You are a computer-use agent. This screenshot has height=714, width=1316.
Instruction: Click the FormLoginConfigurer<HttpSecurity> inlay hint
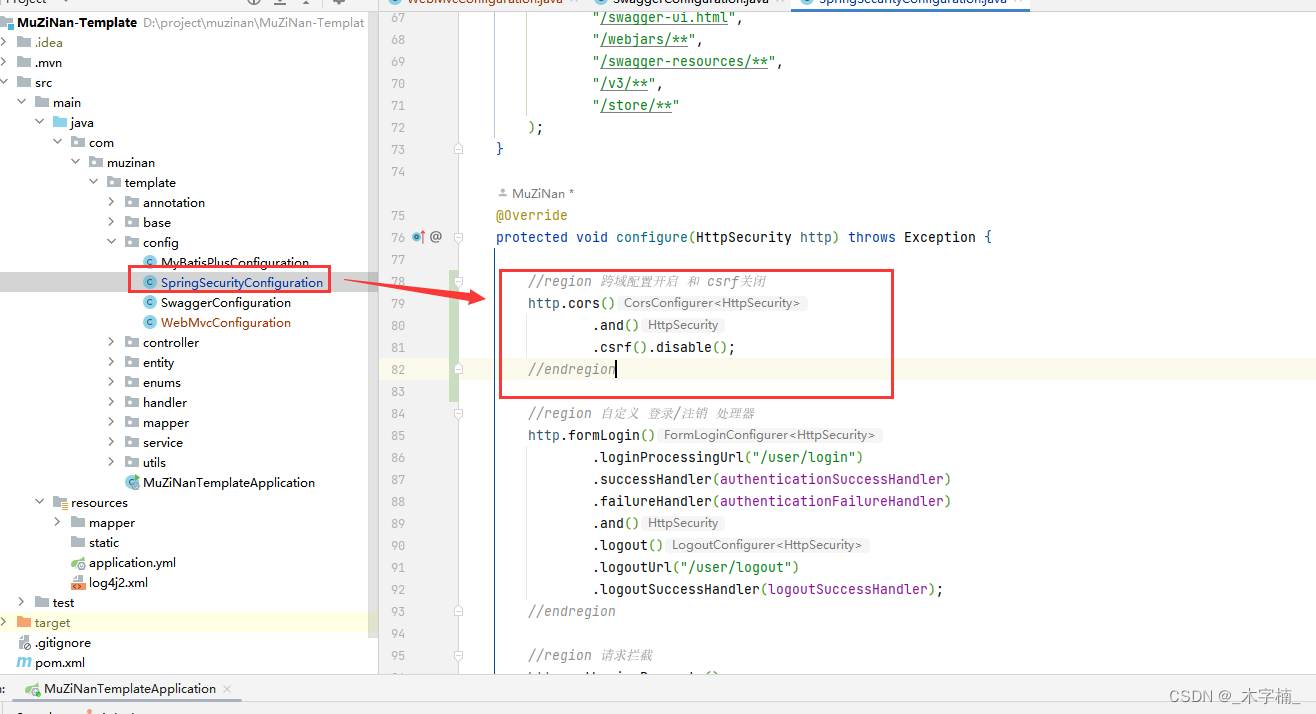(770, 435)
